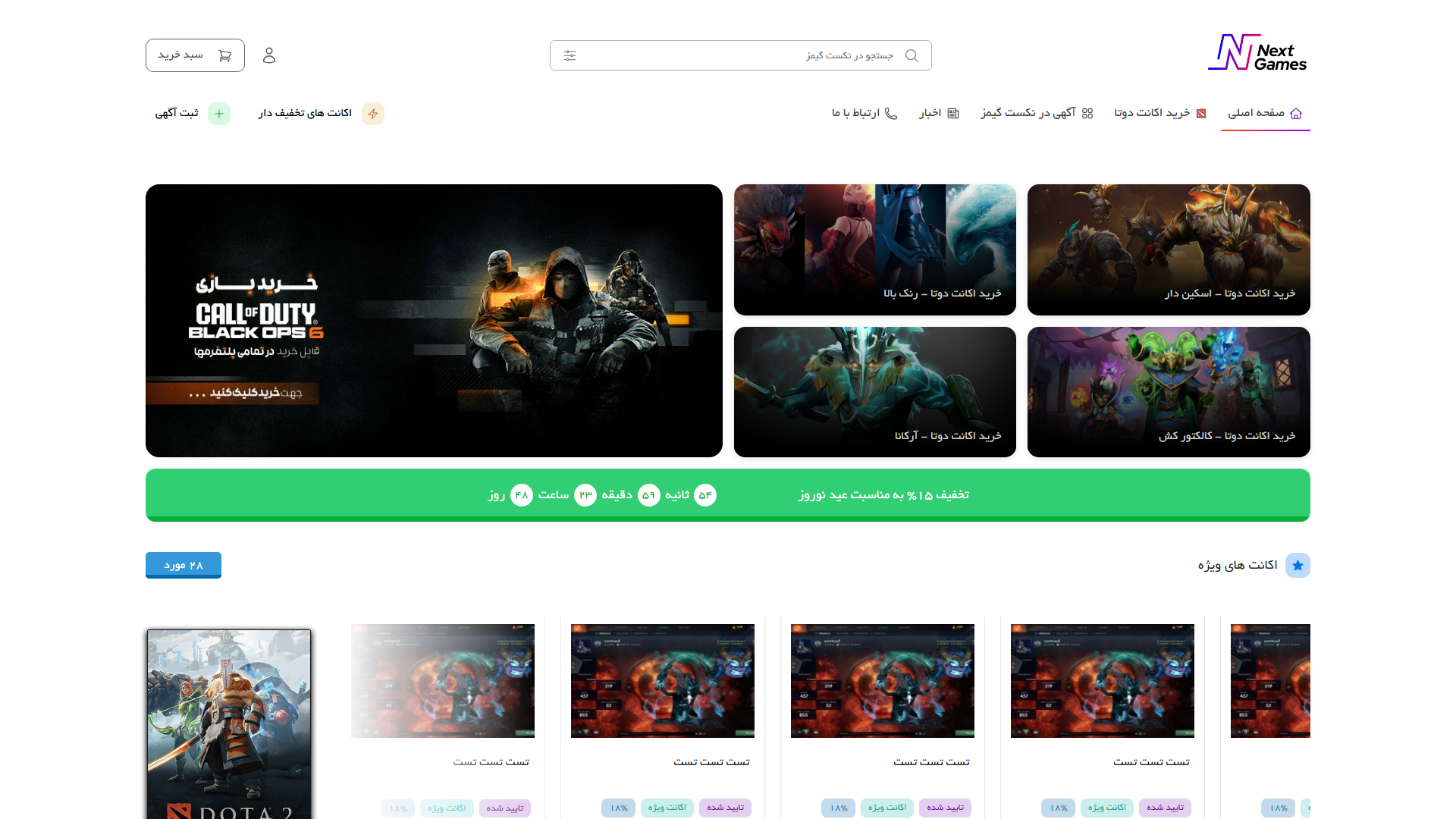Viewport: 1456px width, 819px height.
Task: Click the phone contact us icon
Action: (891, 113)
